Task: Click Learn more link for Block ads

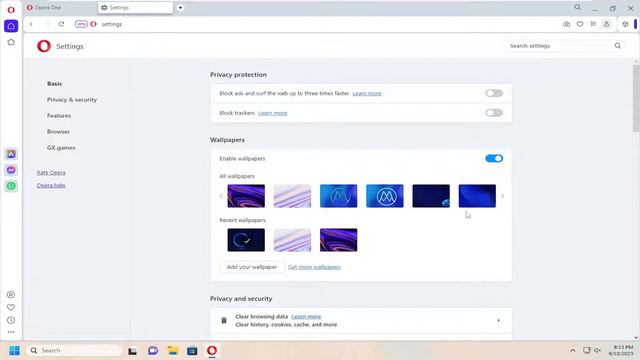Action: [367, 93]
